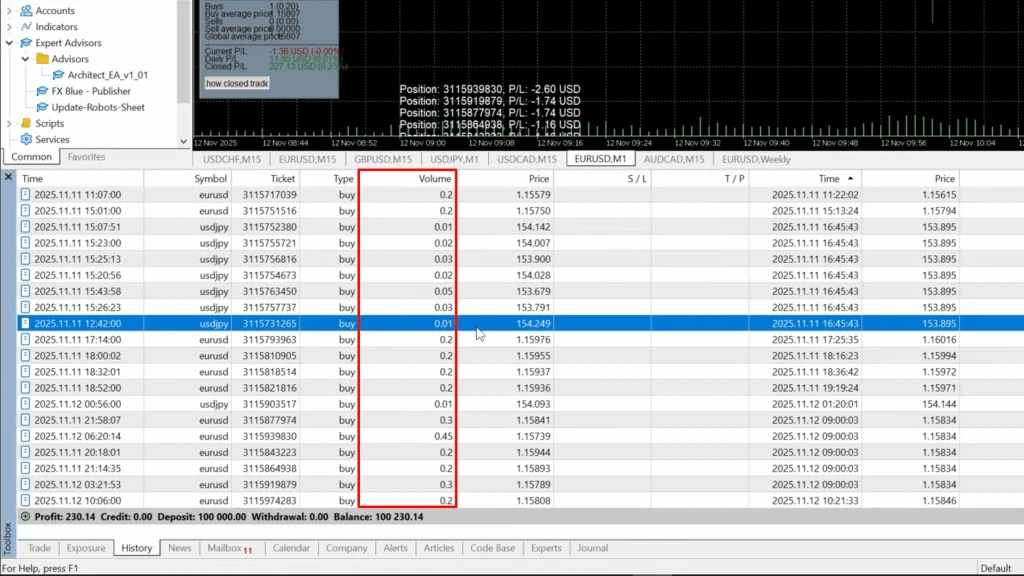
Task: Close the Toolbox panel with X icon
Action: coord(9,177)
